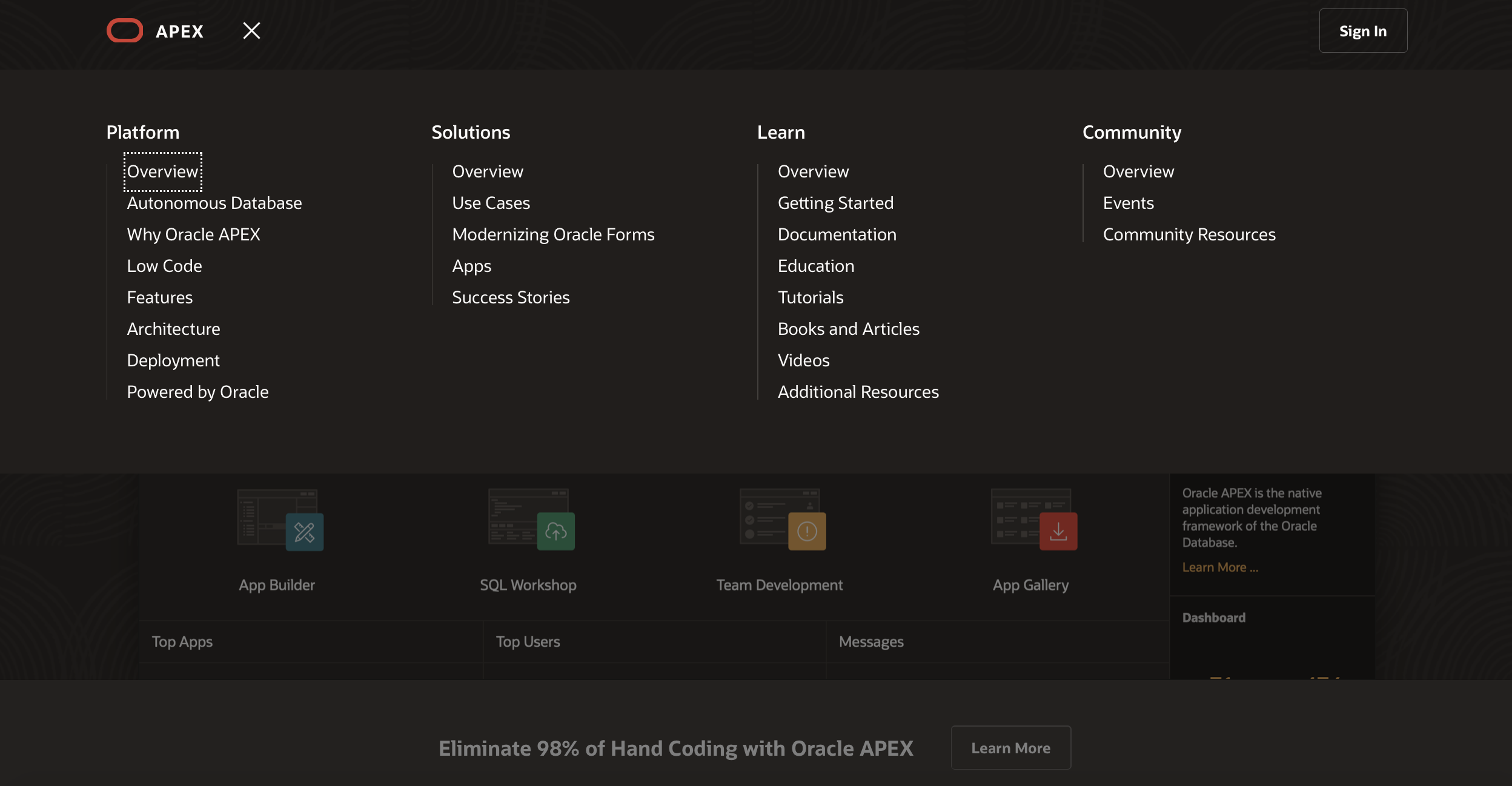This screenshot has height=786, width=1512.
Task: Click the Team Development icon
Action: [782, 520]
